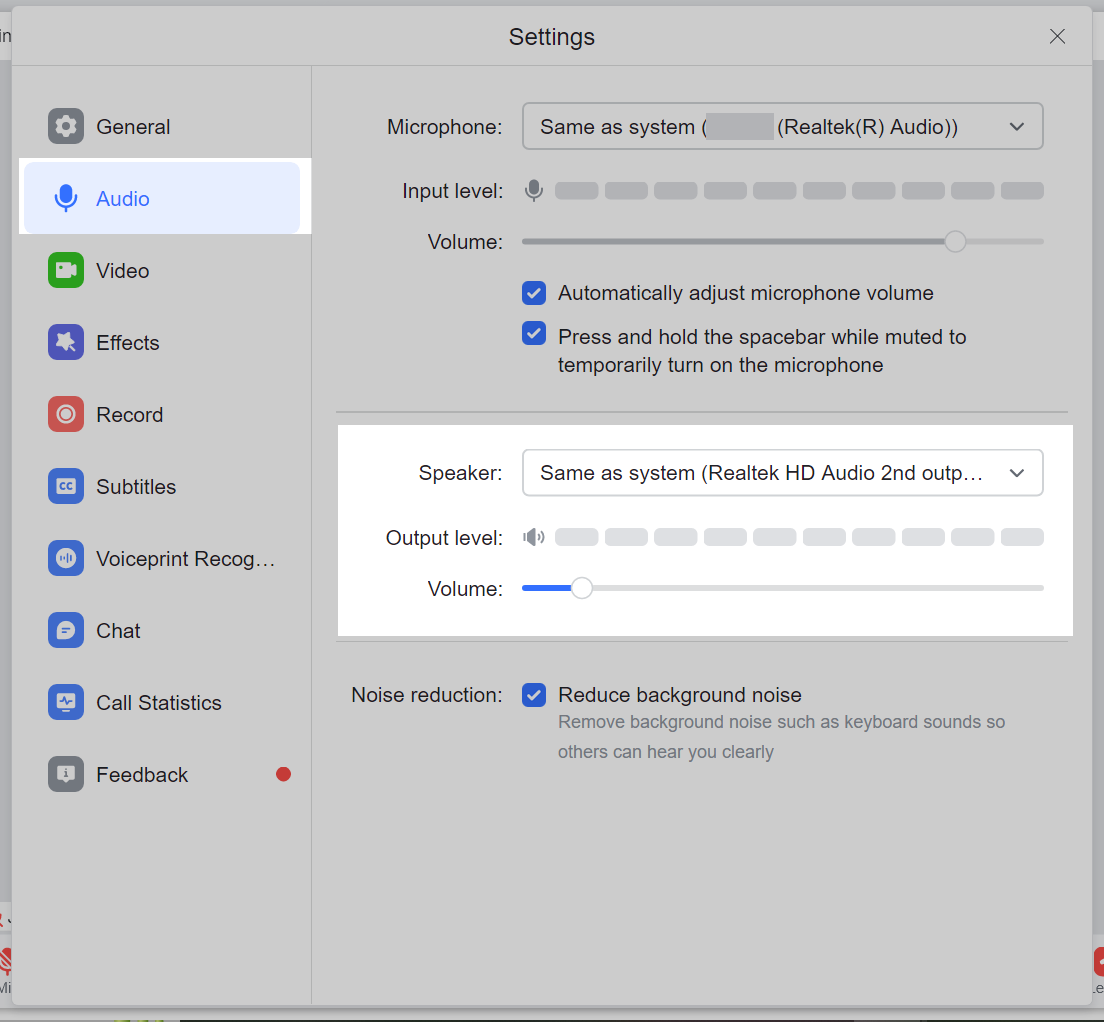Click the Call Statistics icon

(x=66, y=703)
